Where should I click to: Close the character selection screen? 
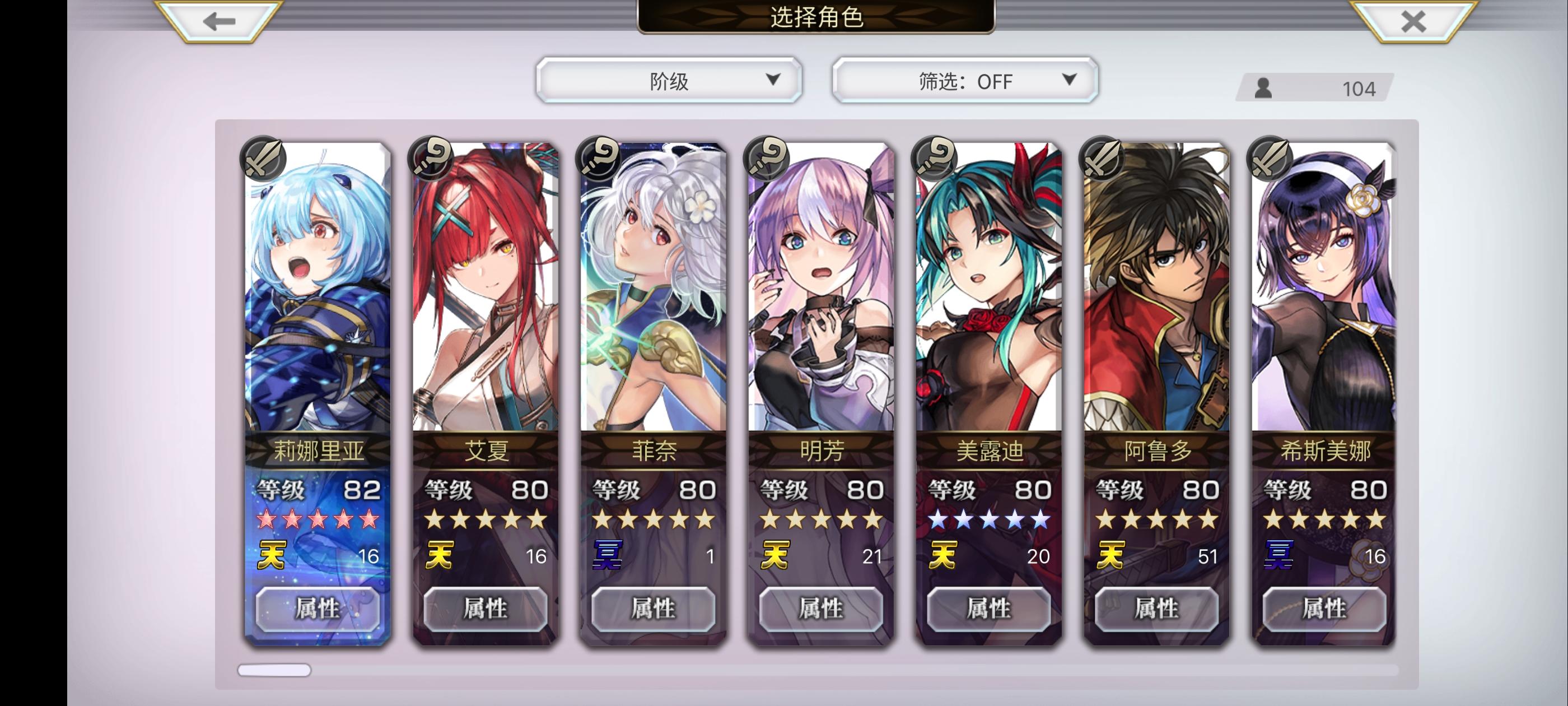1413,22
